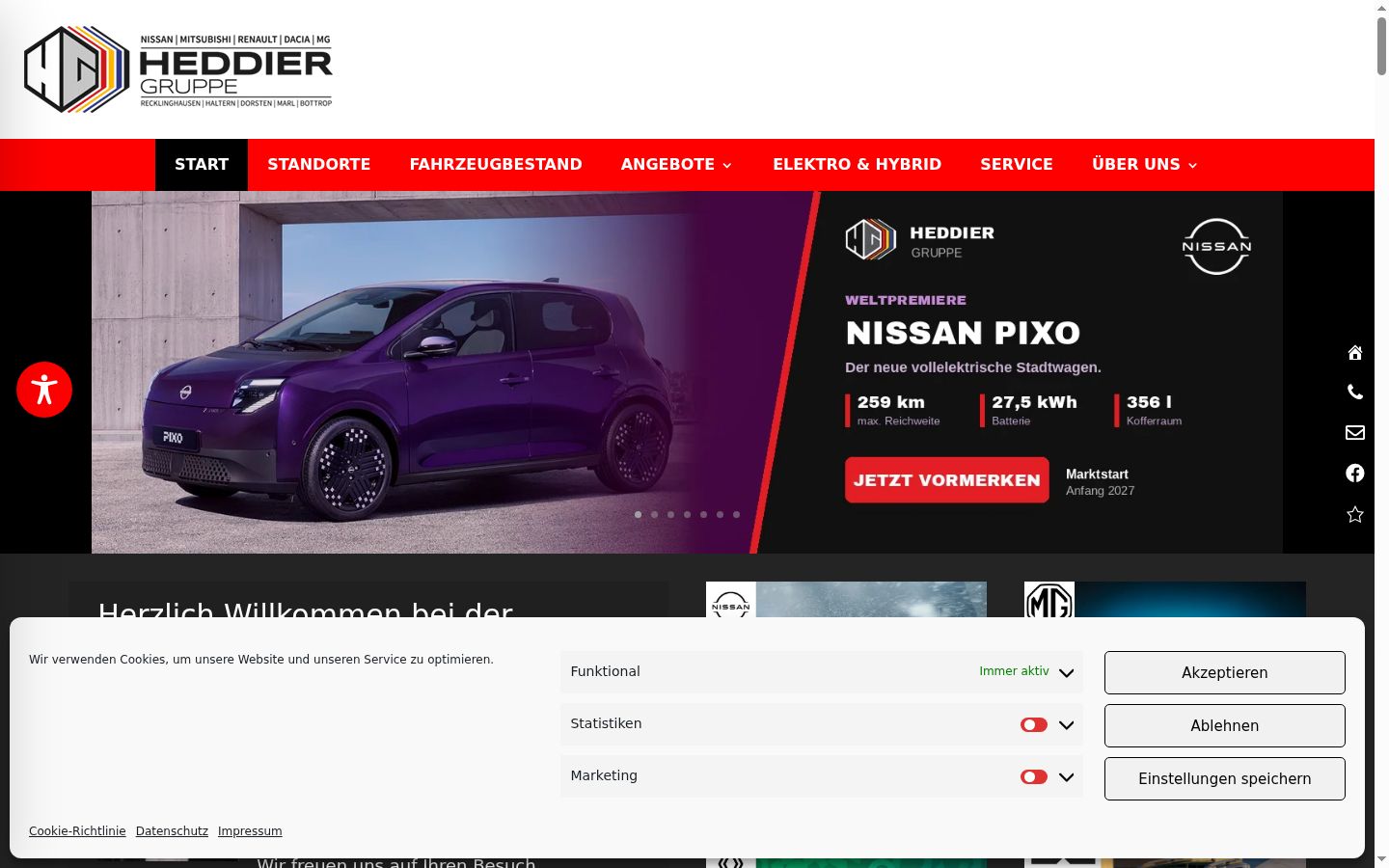Select the first carousel slide dot
Screen dimensions: 1389x868
pos(638,514)
